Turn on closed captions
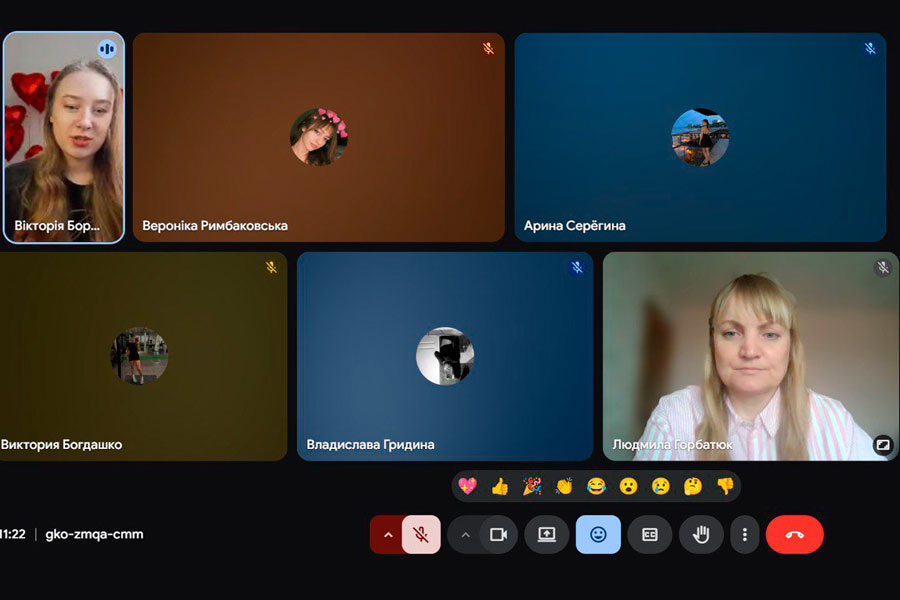Screen dimensions: 900x600 point(650,535)
